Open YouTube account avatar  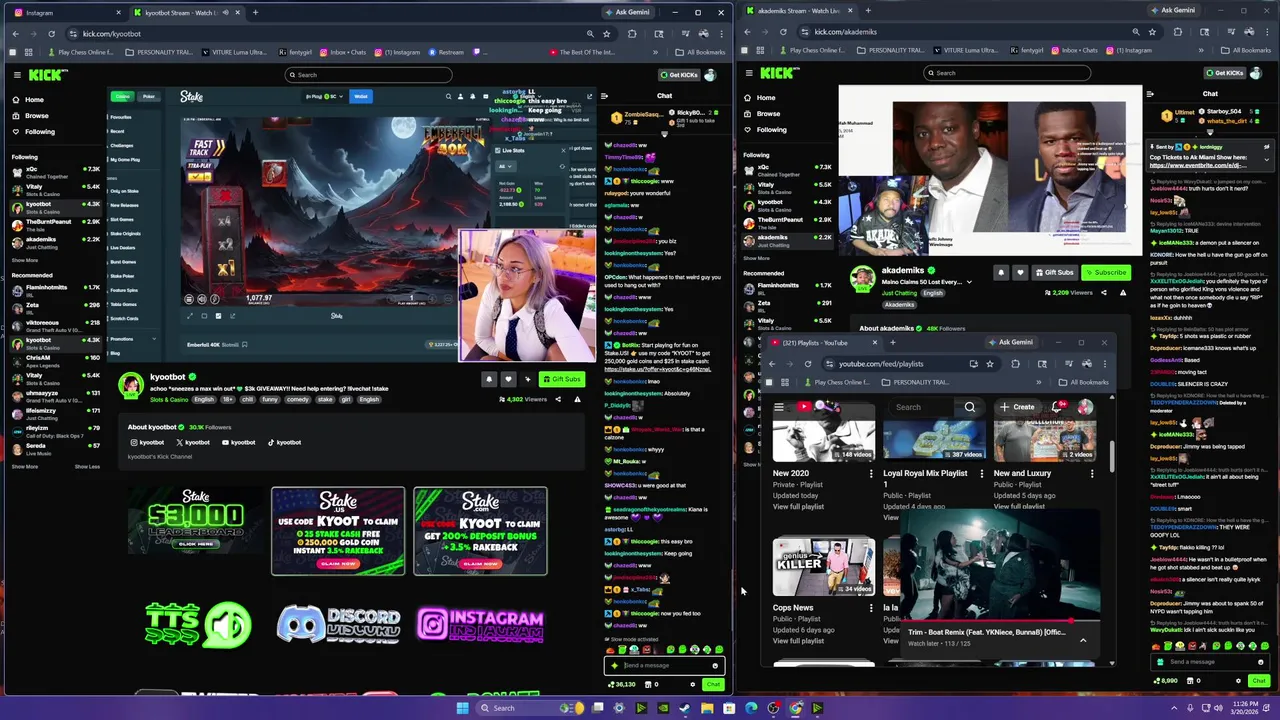pos(1085,407)
